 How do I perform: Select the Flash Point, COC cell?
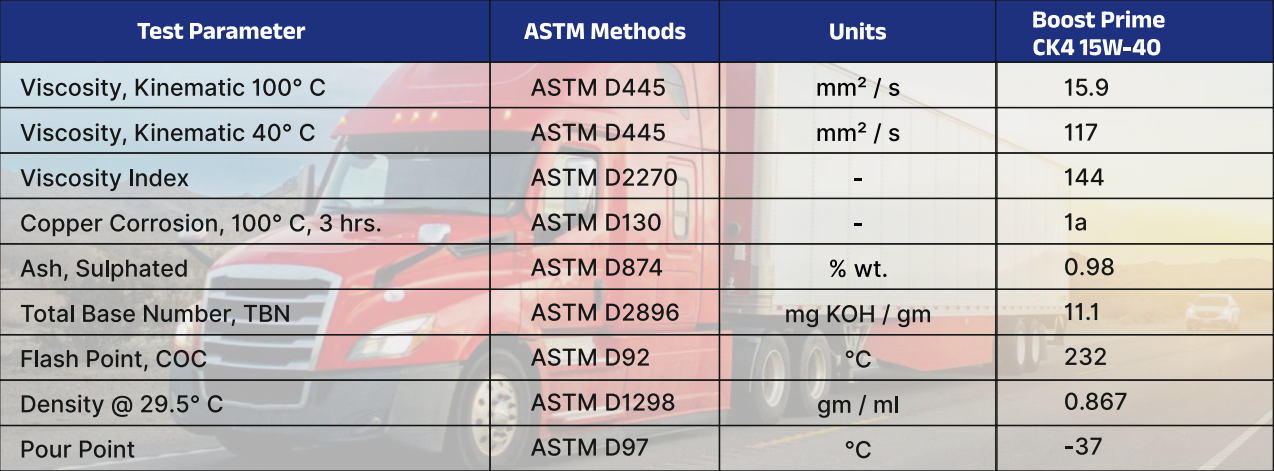(113, 359)
